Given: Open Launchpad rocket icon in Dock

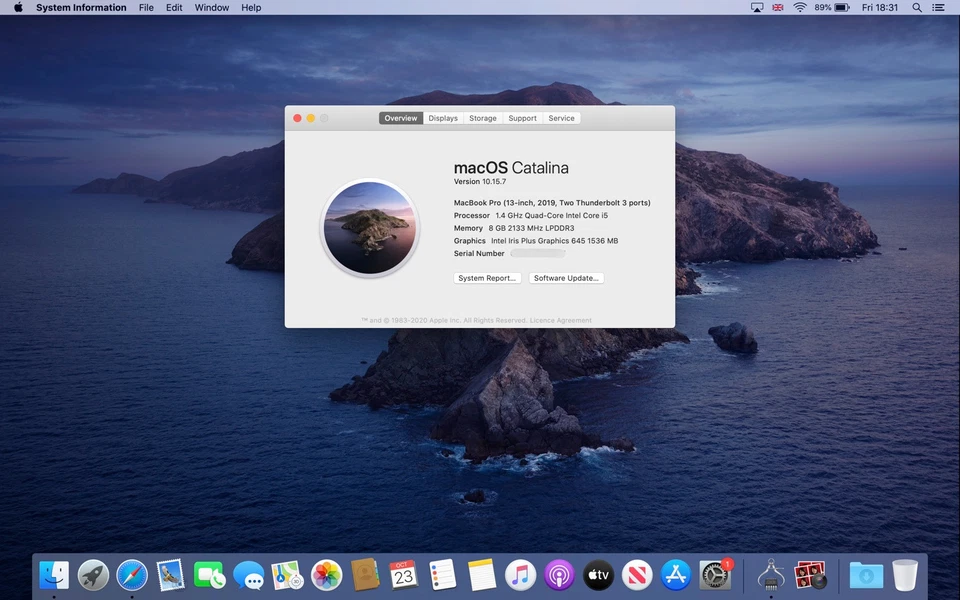Looking at the screenshot, I should pyautogui.click(x=93, y=576).
